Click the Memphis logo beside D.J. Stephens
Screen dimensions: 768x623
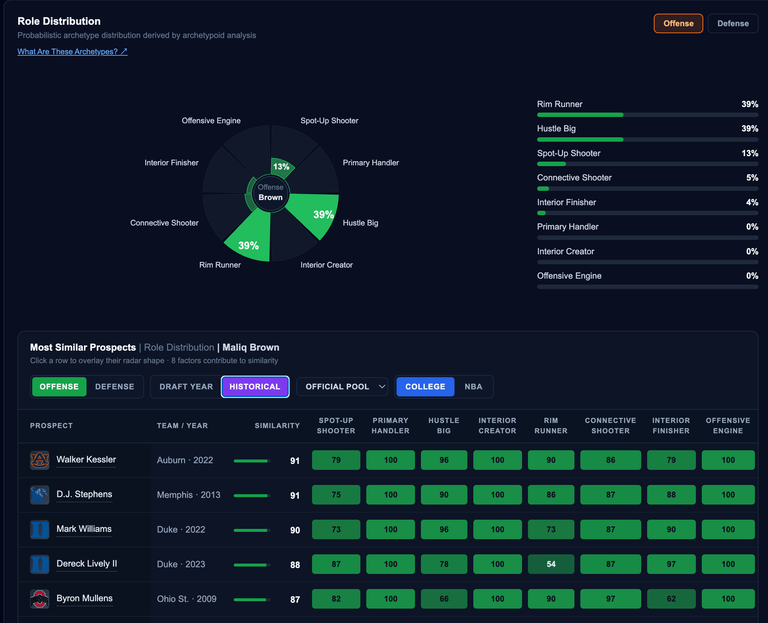tap(40, 495)
